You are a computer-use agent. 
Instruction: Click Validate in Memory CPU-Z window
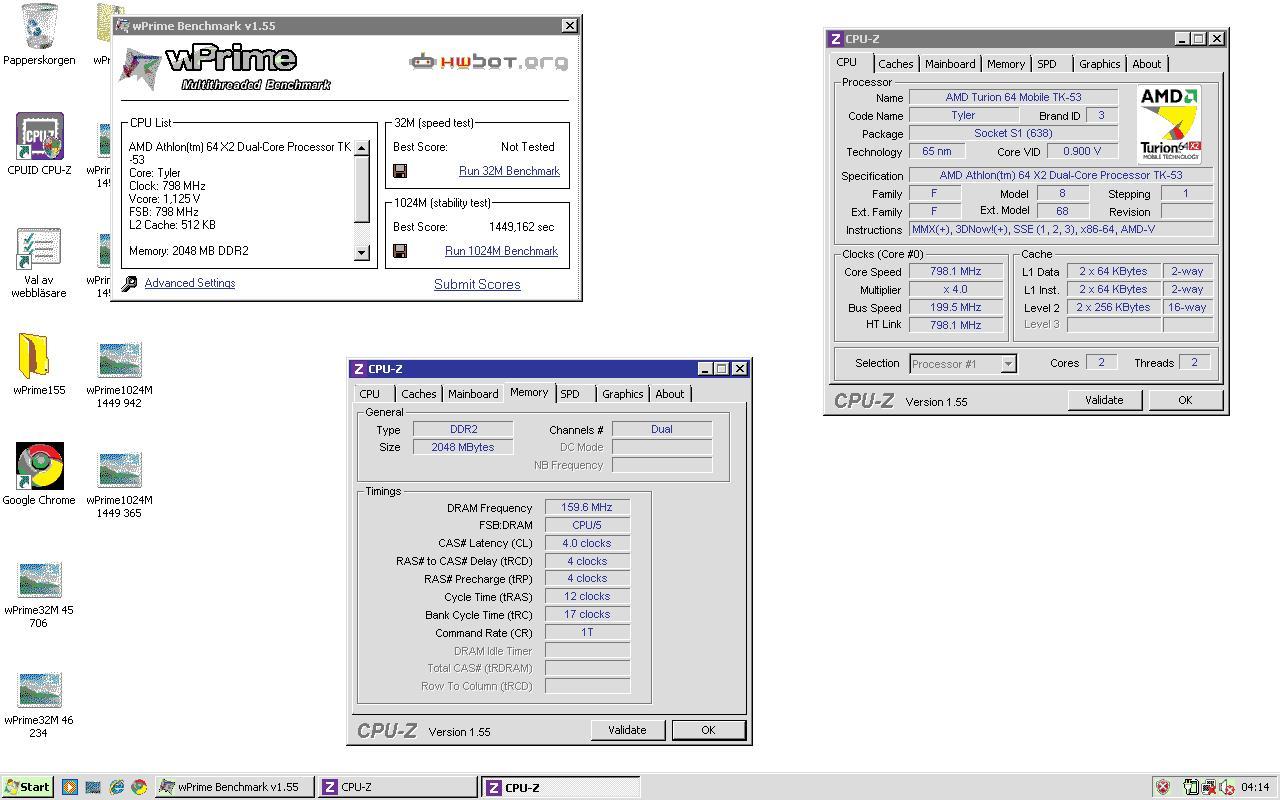coord(627,730)
